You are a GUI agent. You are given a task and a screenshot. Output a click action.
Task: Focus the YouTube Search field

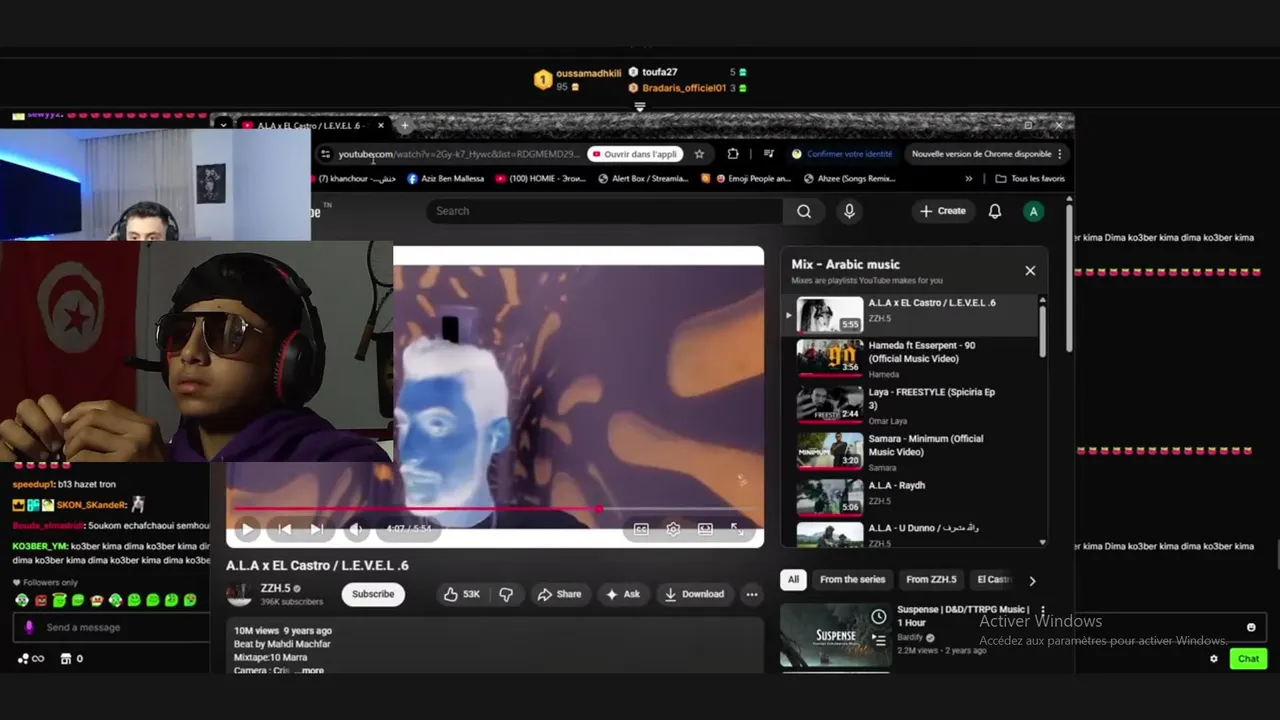pyautogui.click(x=605, y=211)
